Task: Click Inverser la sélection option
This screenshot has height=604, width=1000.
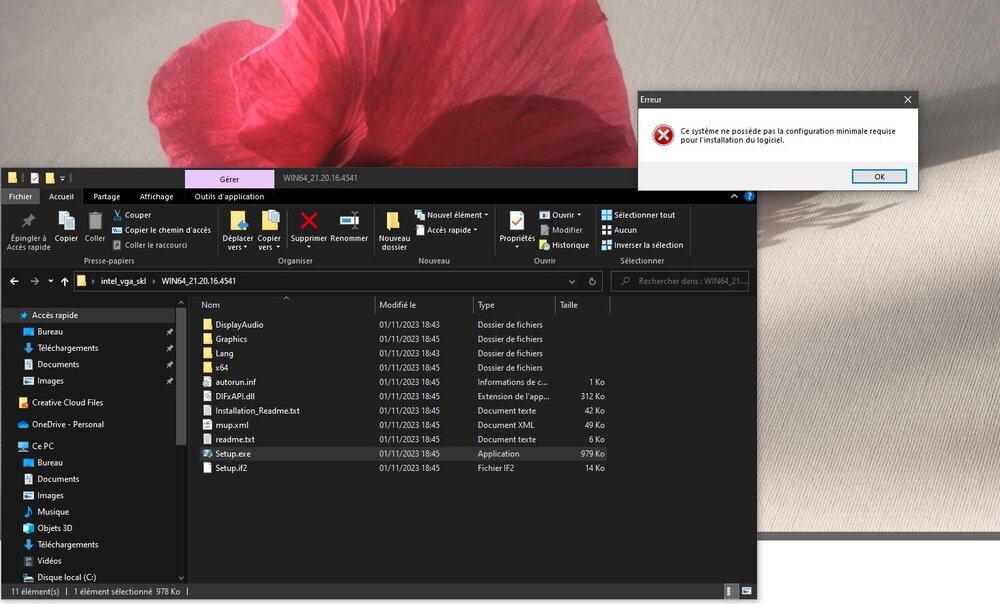Action: pos(648,245)
